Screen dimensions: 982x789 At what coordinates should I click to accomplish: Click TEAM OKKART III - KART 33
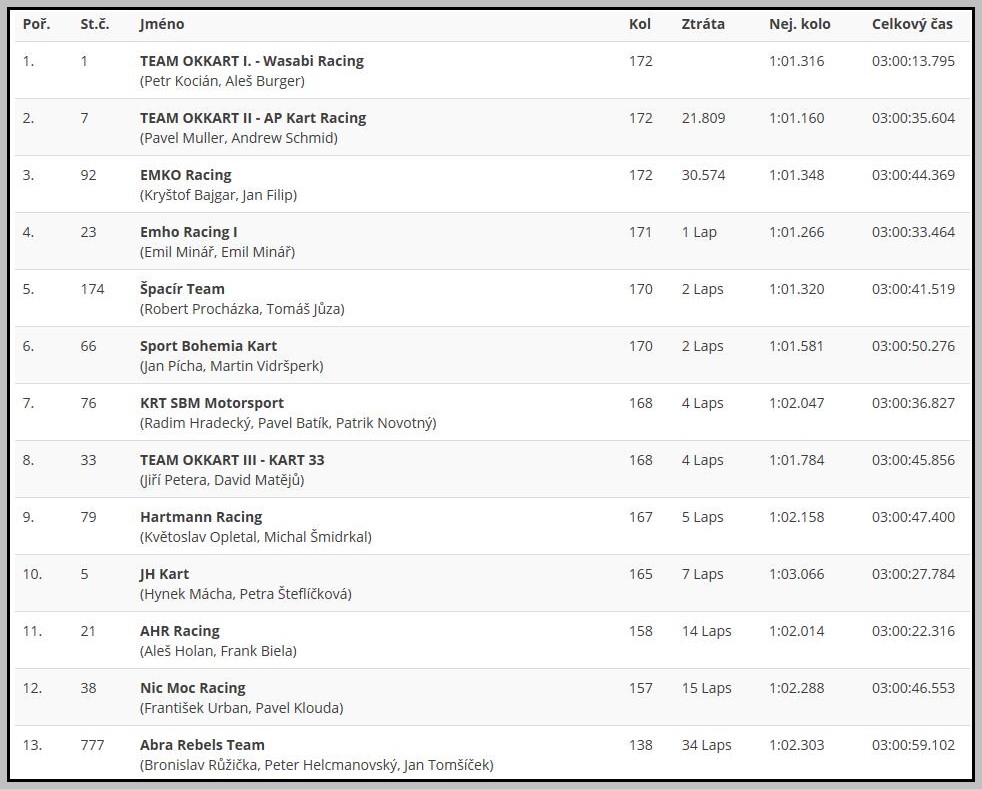pyautogui.click(x=232, y=460)
